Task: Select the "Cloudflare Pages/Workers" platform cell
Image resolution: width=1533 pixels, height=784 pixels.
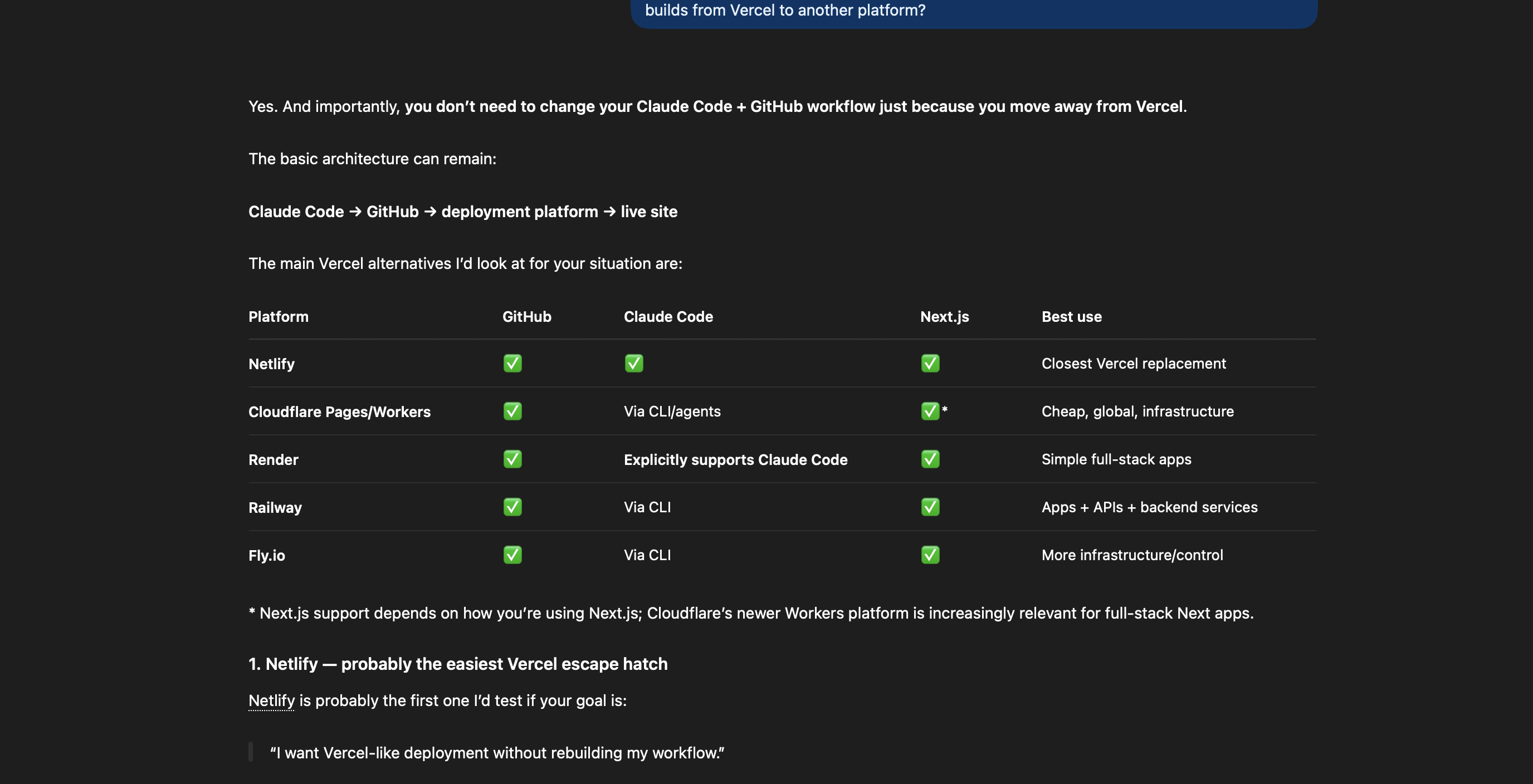Action: point(339,411)
